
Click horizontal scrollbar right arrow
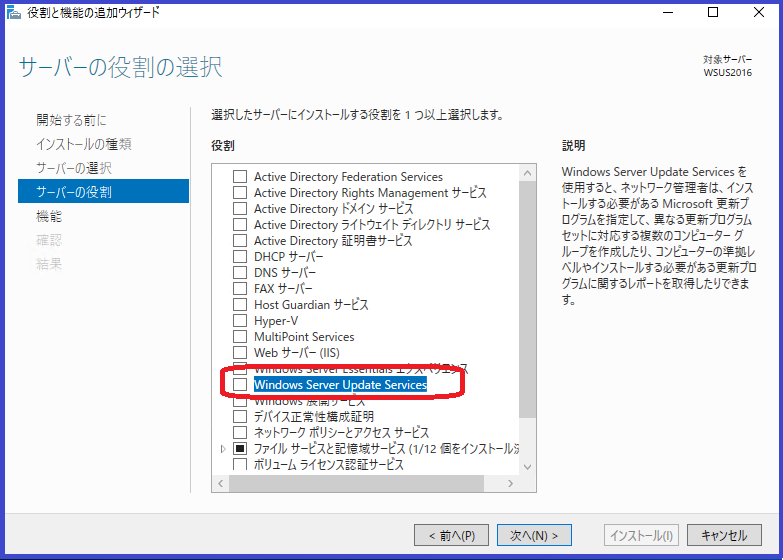510,483
